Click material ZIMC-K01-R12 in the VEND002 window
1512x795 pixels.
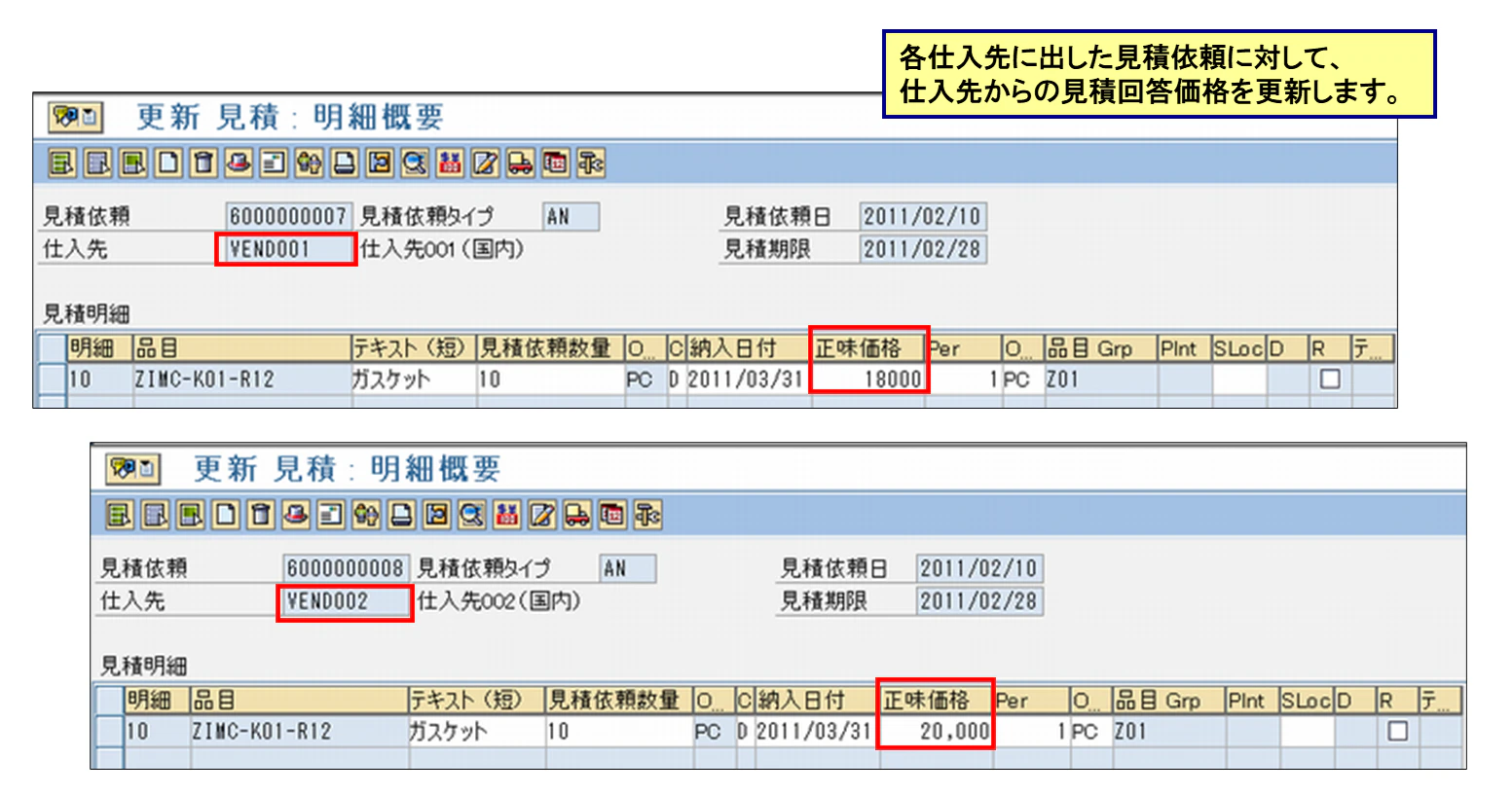coord(262,731)
